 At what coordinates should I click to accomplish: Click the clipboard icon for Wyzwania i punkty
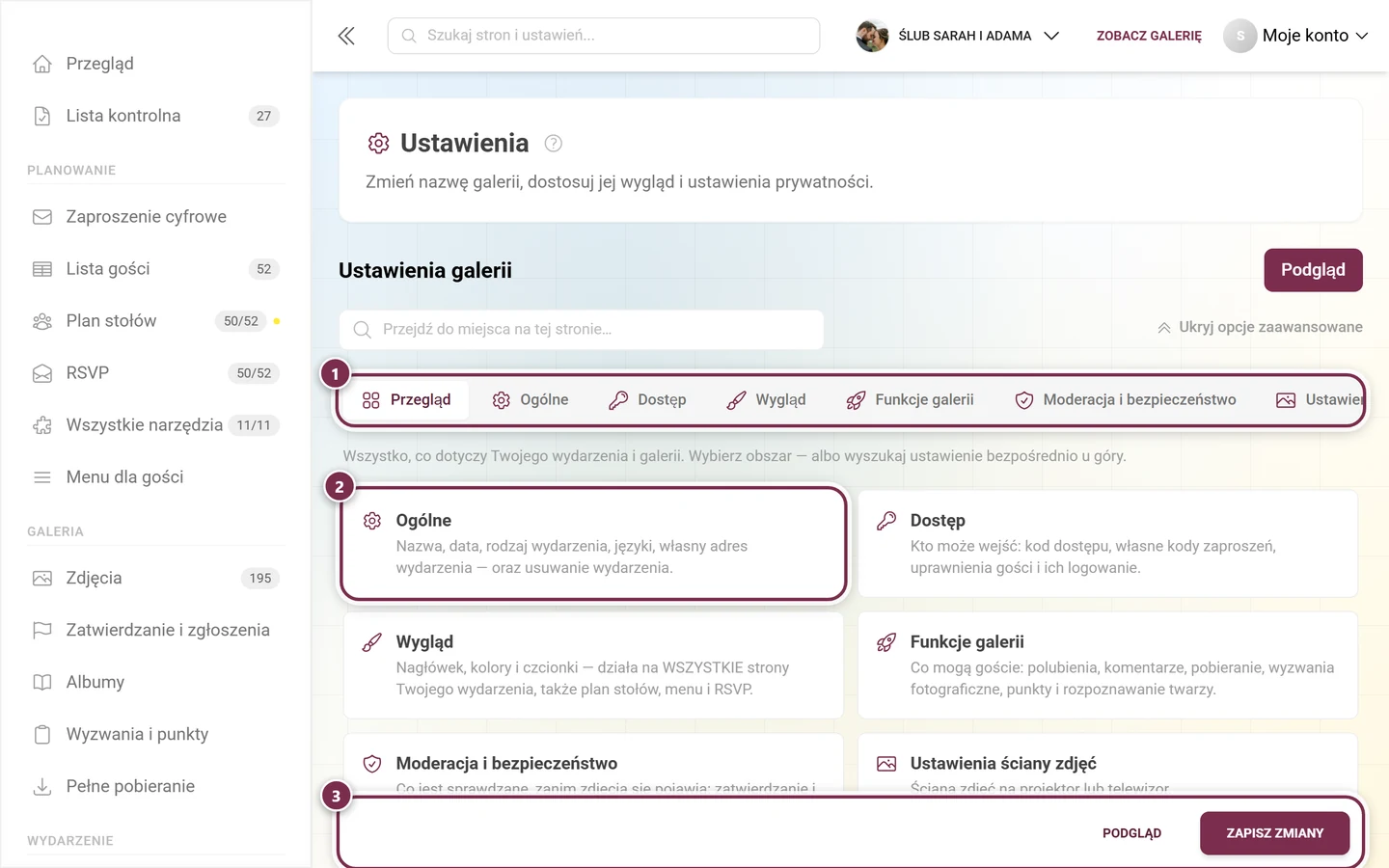tap(42, 735)
